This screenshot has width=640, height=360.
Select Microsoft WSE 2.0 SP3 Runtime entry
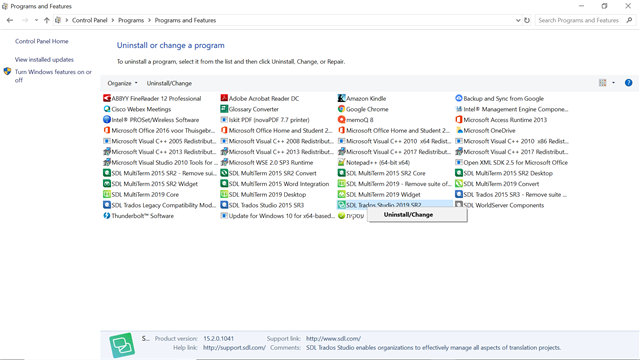click(267, 162)
